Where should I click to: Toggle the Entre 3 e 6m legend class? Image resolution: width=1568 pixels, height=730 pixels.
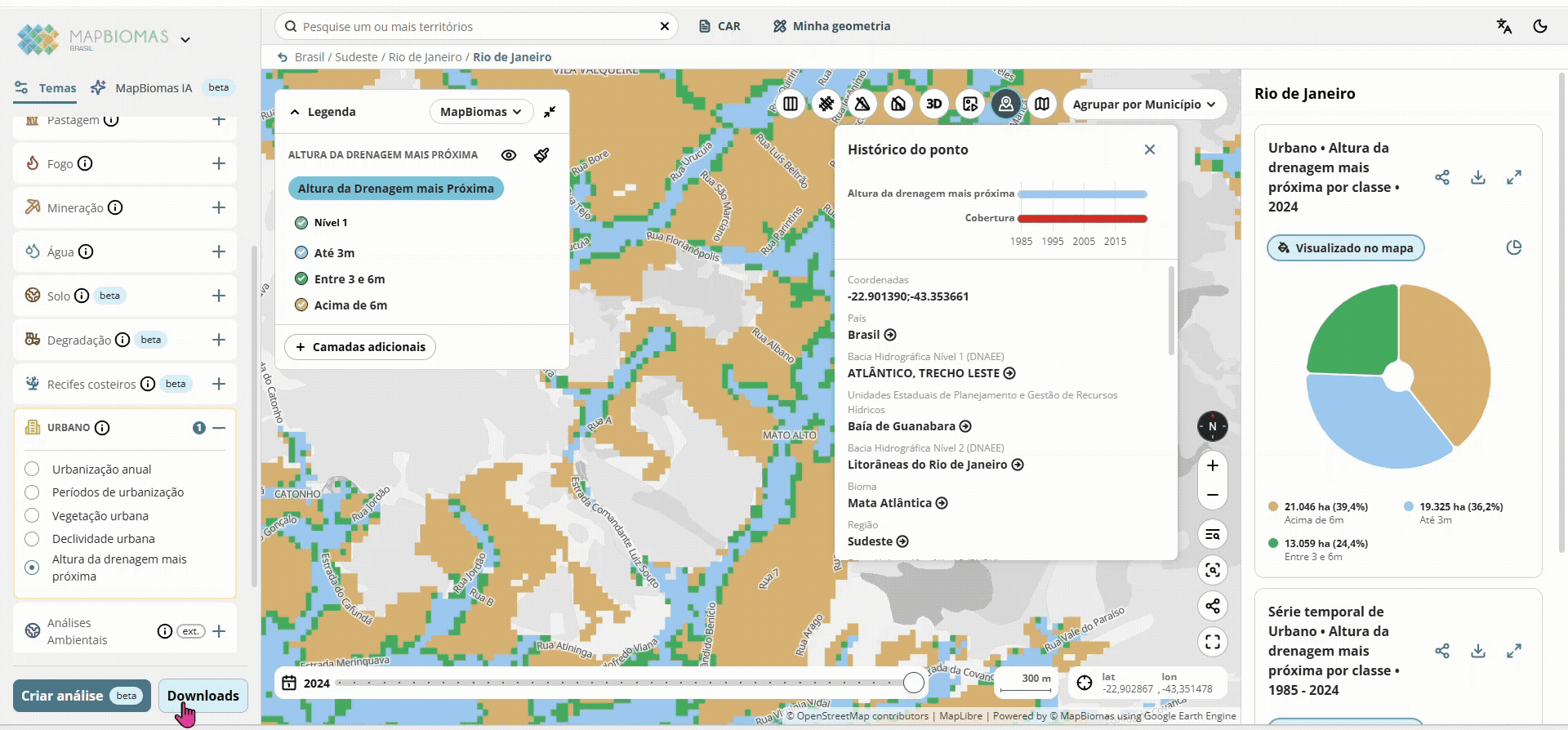click(x=301, y=278)
